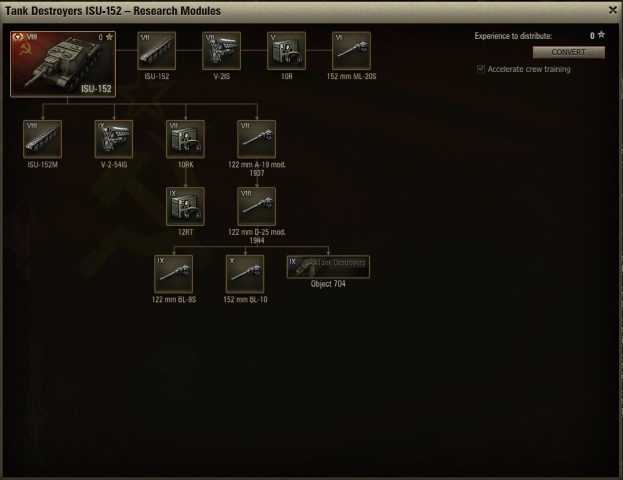Screen dimensions: 623x480
Task: Select the 122 mm BL-9S gun module
Action: point(174,274)
